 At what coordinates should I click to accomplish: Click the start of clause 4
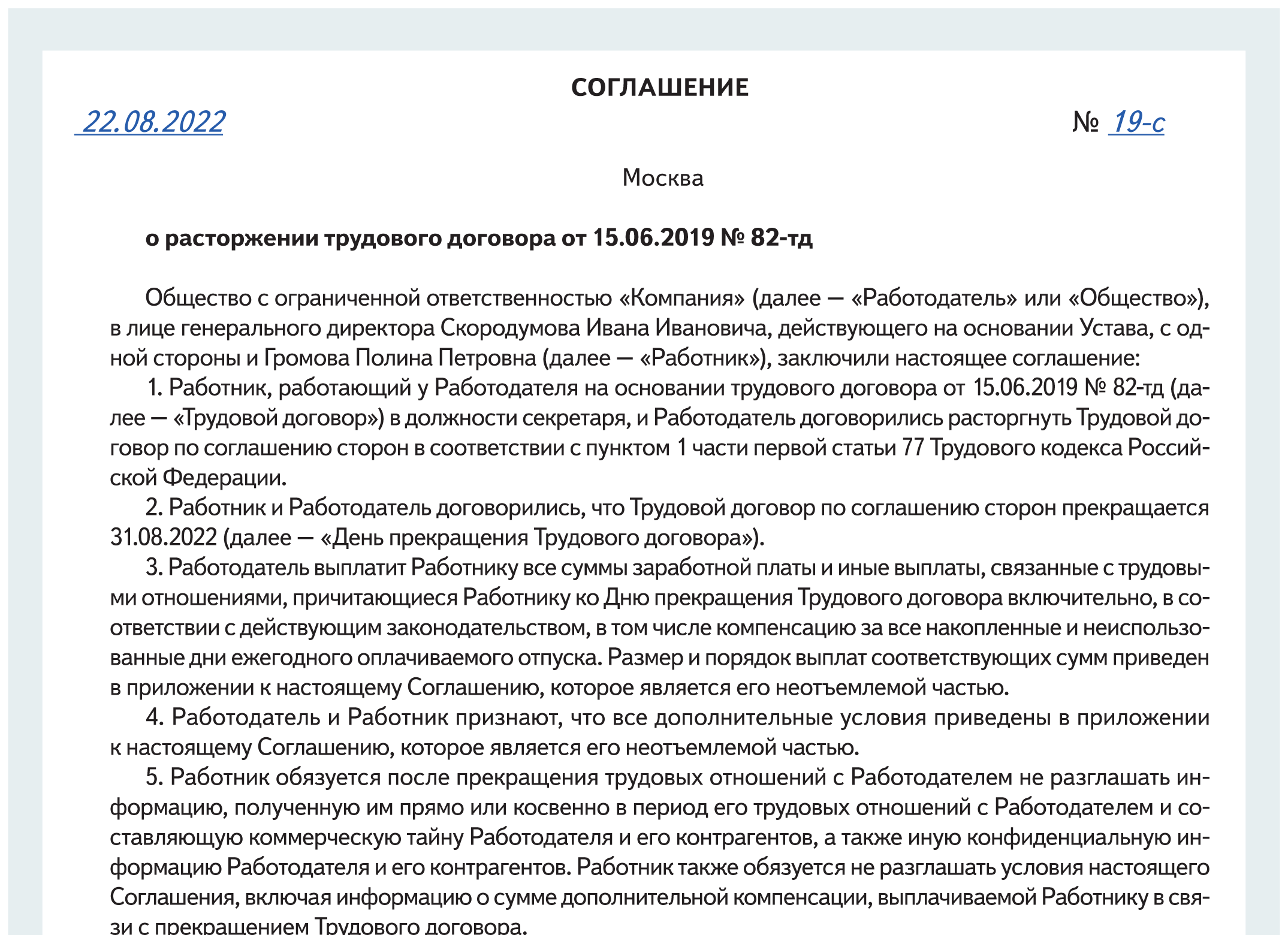pos(156,717)
